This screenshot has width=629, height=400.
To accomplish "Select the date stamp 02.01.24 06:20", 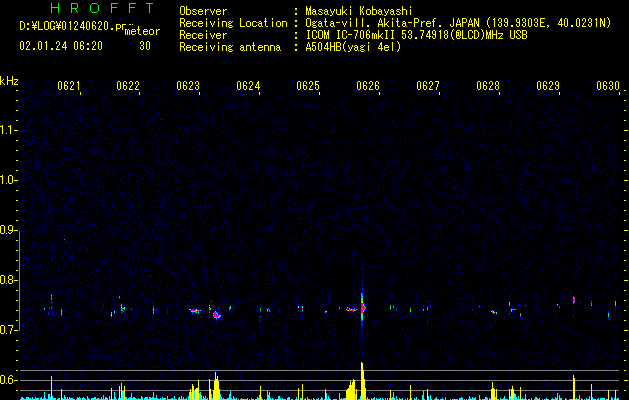I will (61, 46).
